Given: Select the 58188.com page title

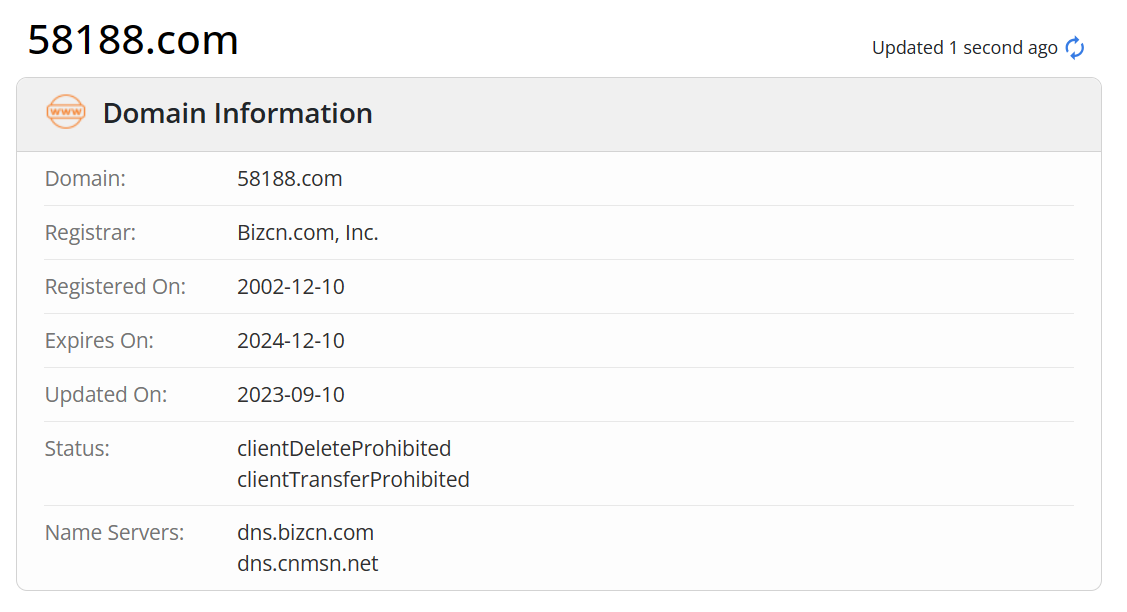Looking at the screenshot, I should [x=132, y=40].
